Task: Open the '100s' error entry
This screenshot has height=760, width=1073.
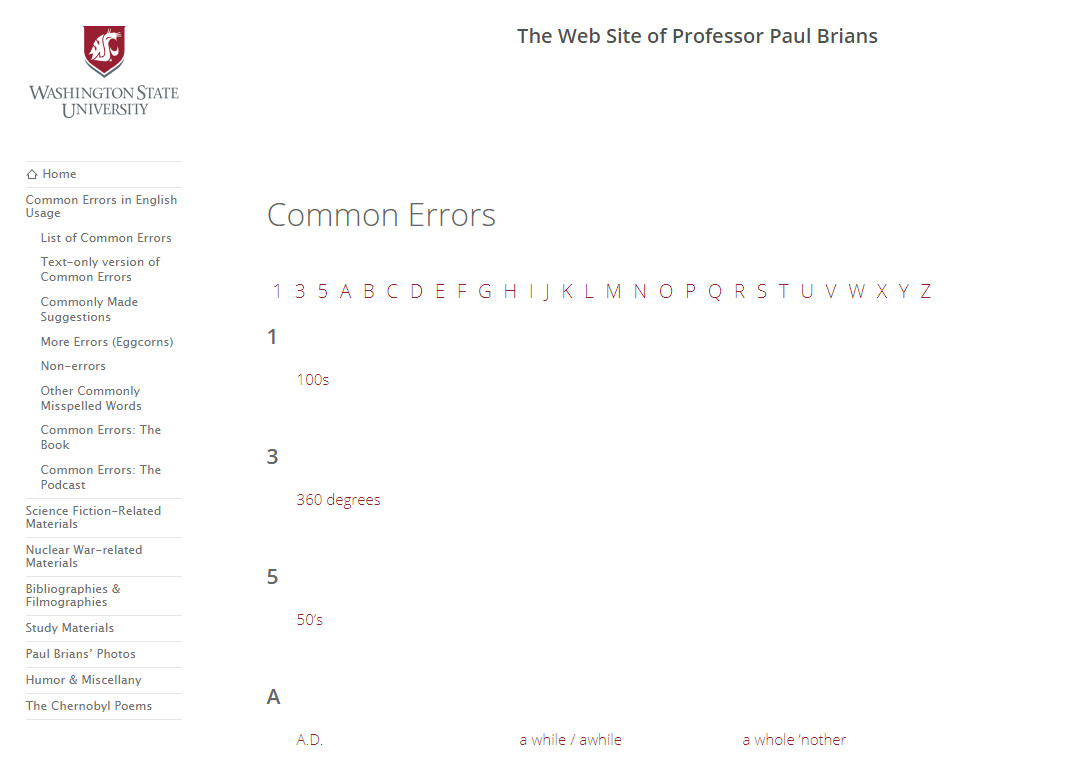Action: point(313,380)
